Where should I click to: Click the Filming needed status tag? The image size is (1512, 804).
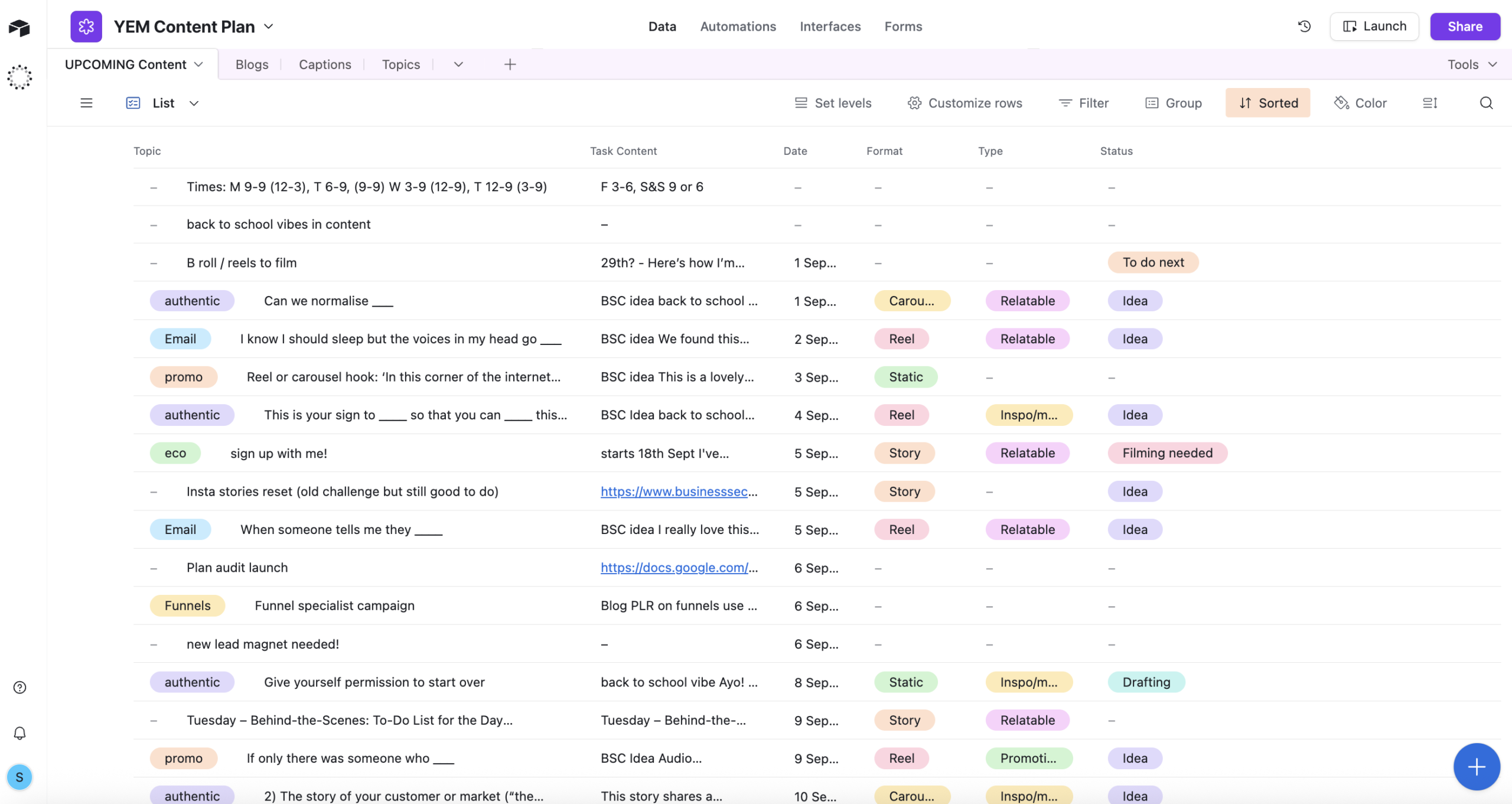pyautogui.click(x=1167, y=453)
